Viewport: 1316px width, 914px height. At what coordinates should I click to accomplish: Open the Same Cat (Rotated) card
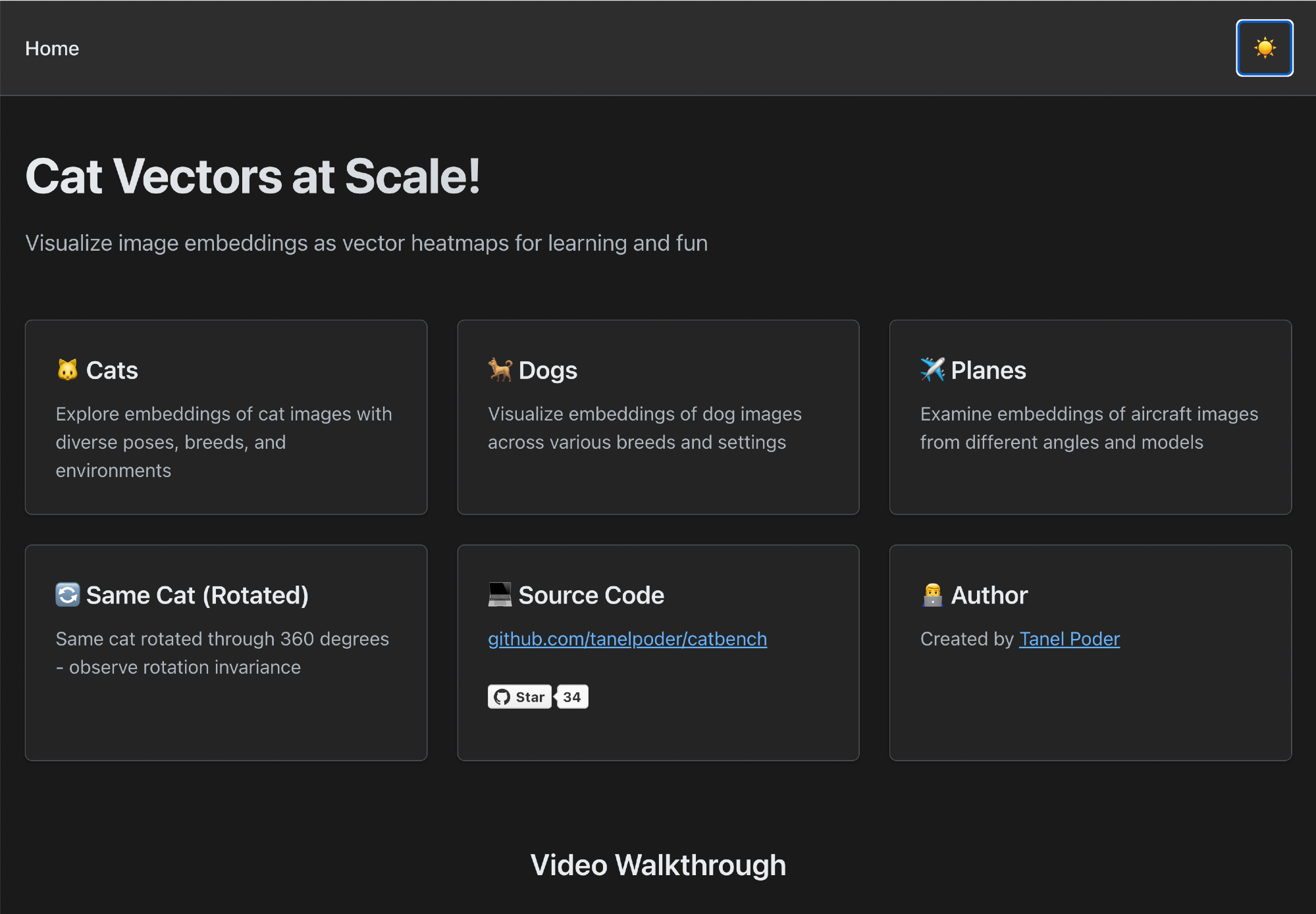pos(197,596)
